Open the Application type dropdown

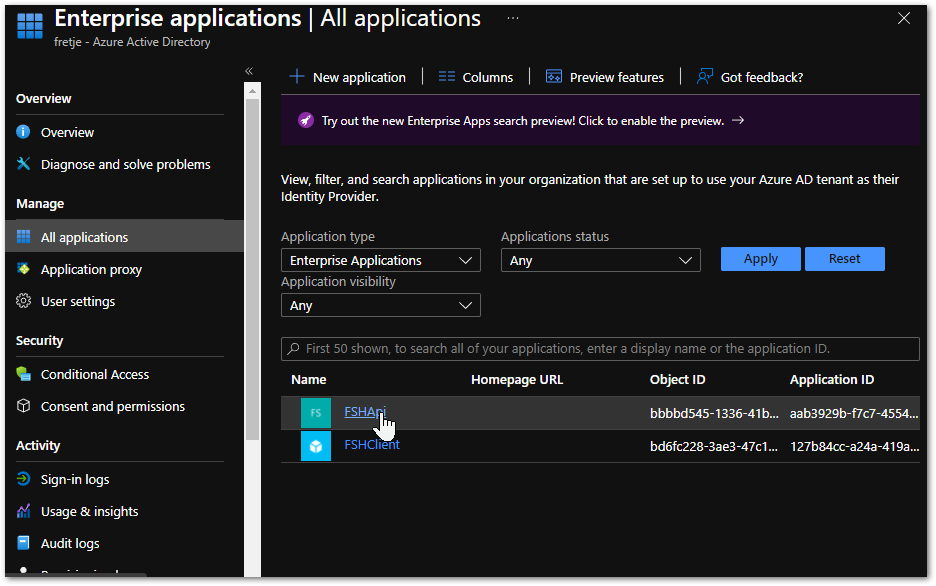[x=380, y=260]
